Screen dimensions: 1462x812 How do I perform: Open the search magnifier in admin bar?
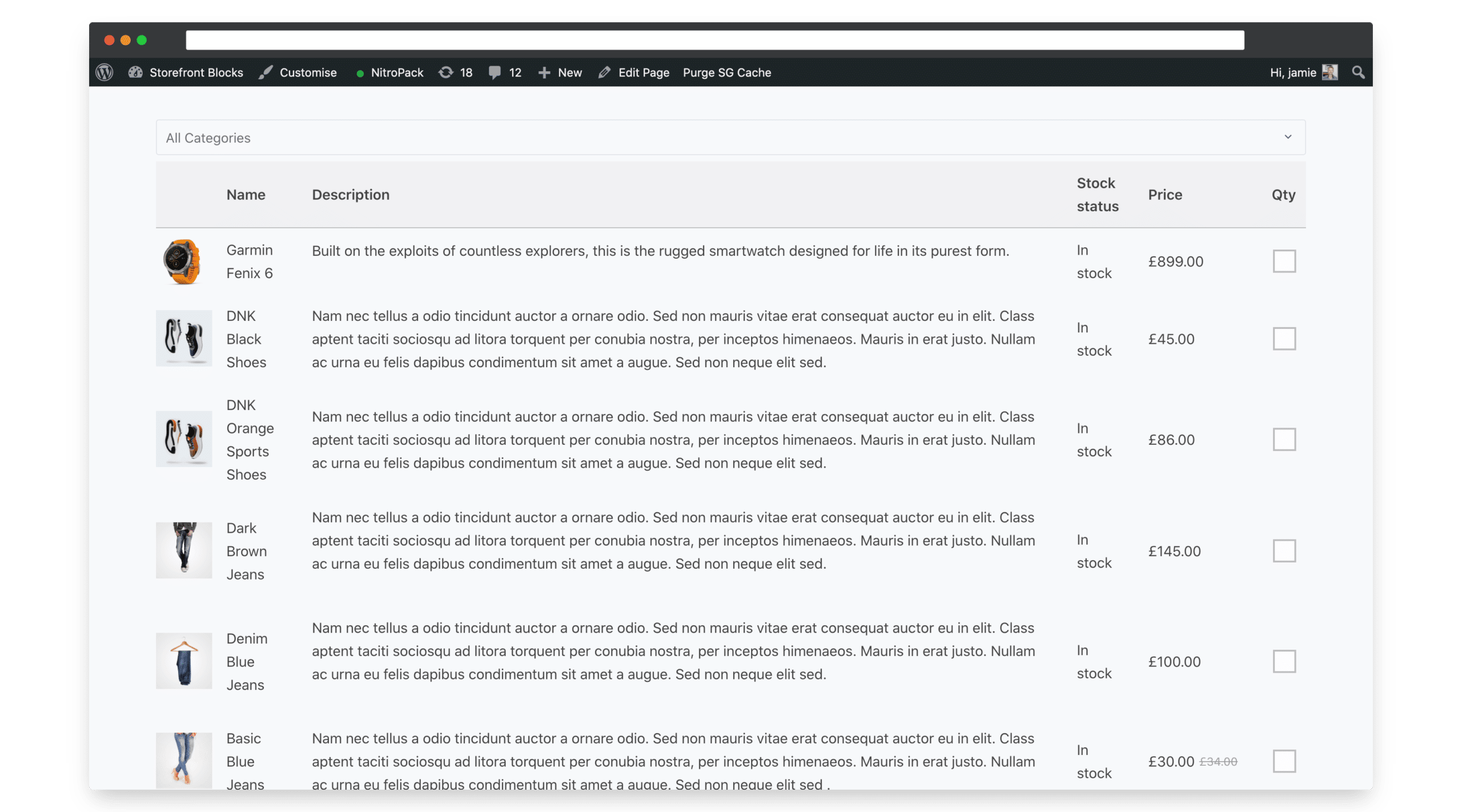point(1358,73)
